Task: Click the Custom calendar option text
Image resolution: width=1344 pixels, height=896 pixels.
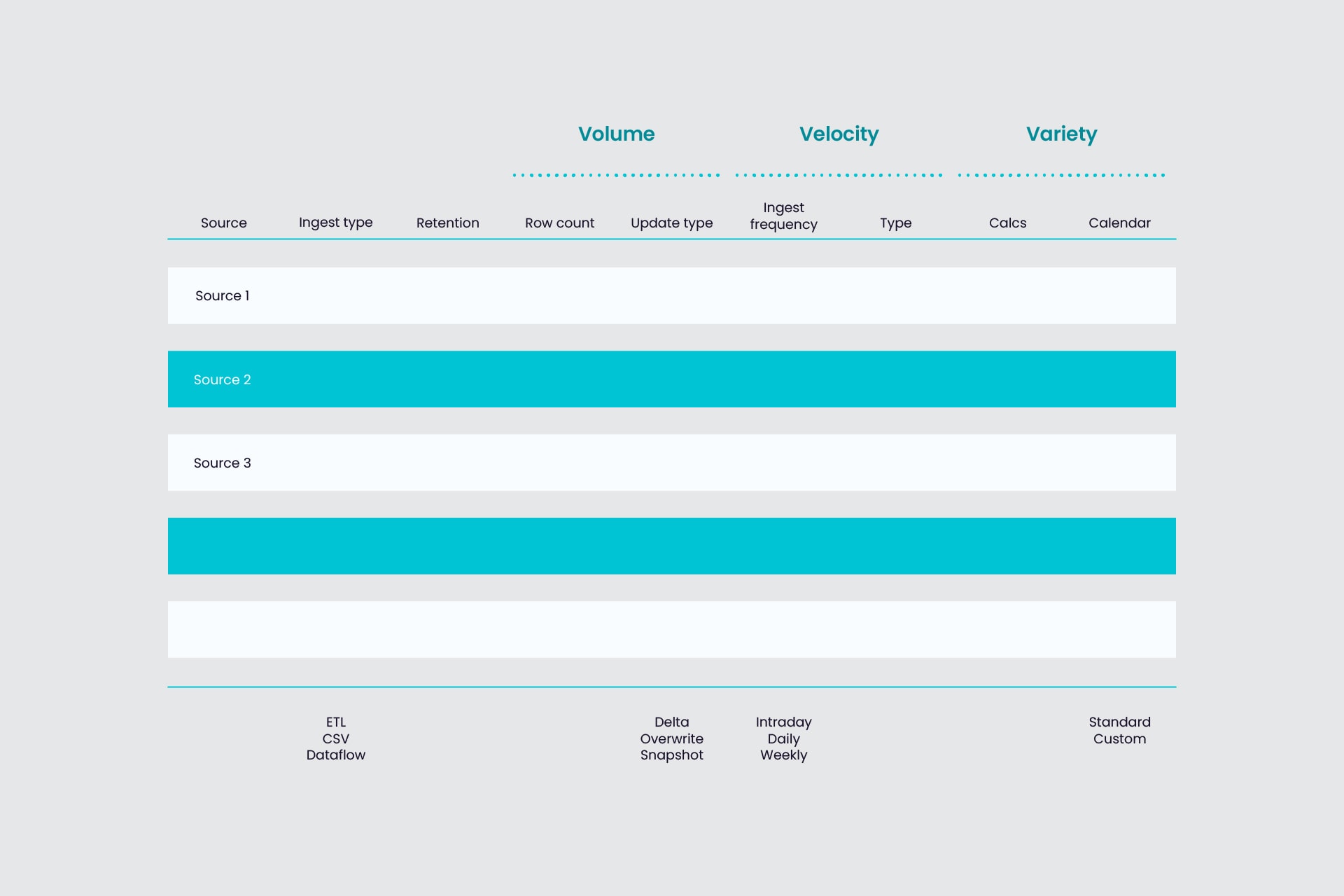Action: [x=1119, y=738]
